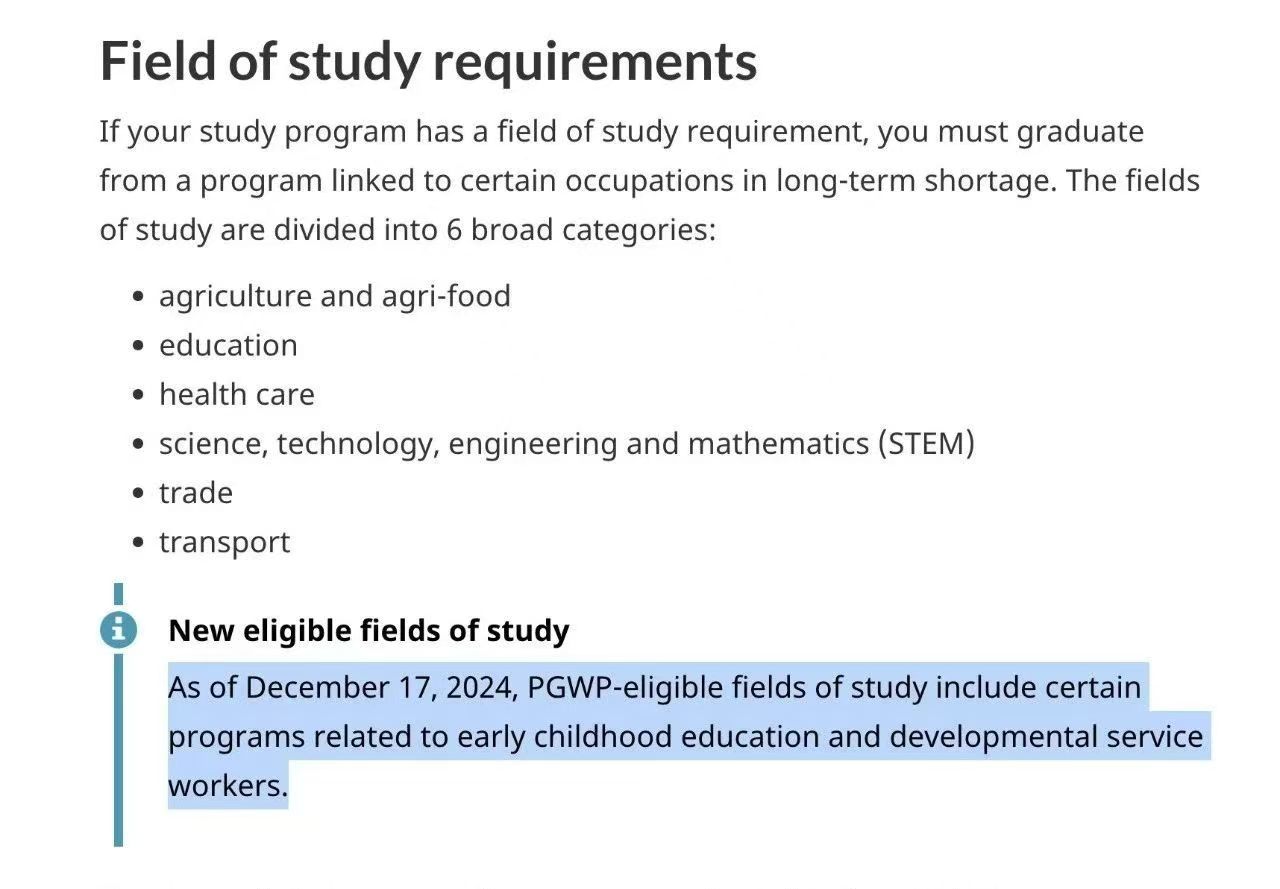The width and height of the screenshot is (1280, 889).
Task: Click the 'Field of study requirements' heading
Action: point(428,62)
